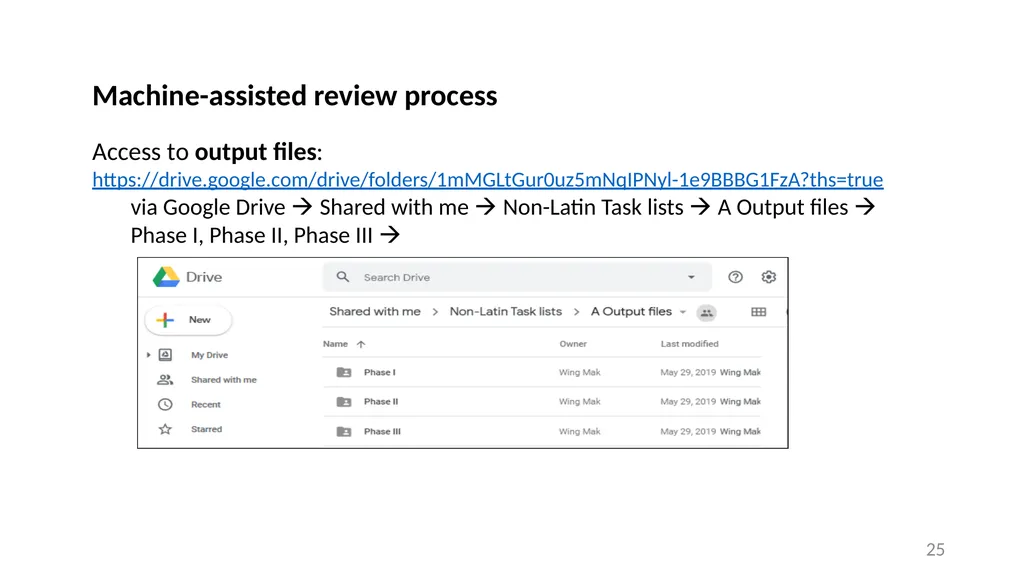Image resolution: width=1024 pixels, height=575 pixels.
Task: Open A Output files dropdown arrow
Action: 683,312
